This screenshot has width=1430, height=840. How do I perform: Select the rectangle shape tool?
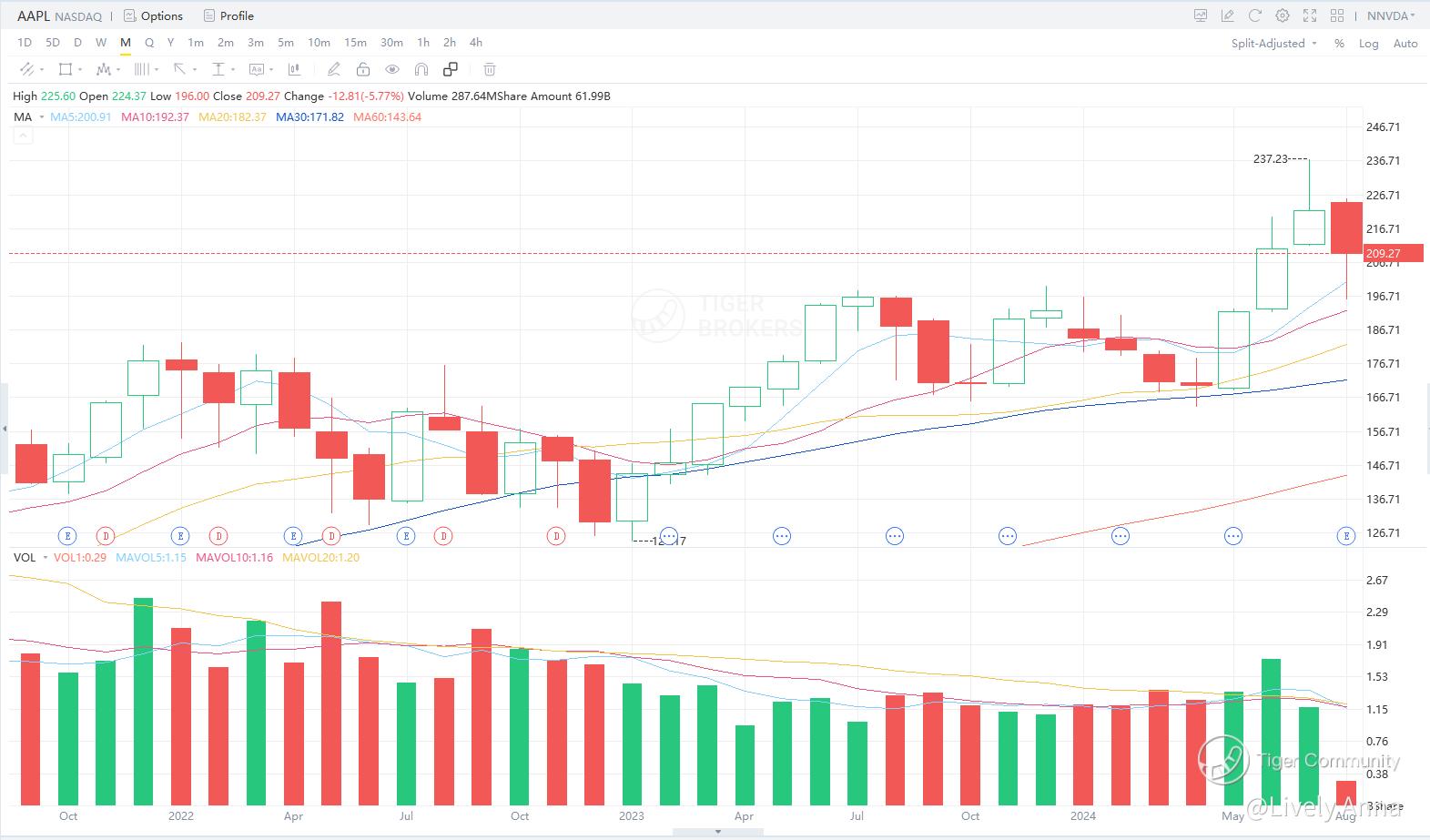pyautogui.click(x=65, y=69)
